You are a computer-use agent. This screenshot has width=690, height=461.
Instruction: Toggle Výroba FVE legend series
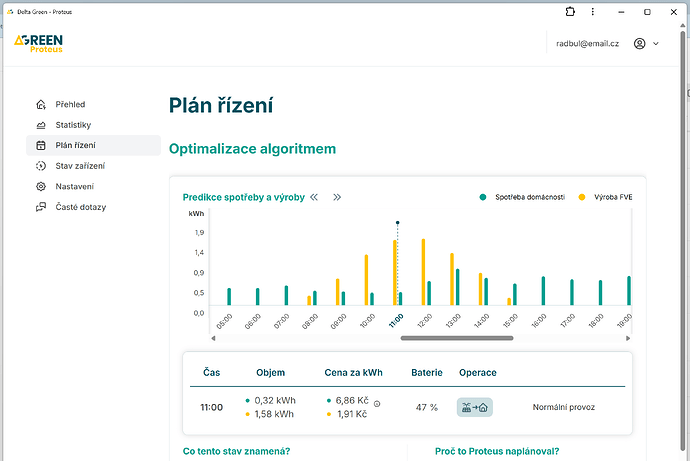[610, 197]
